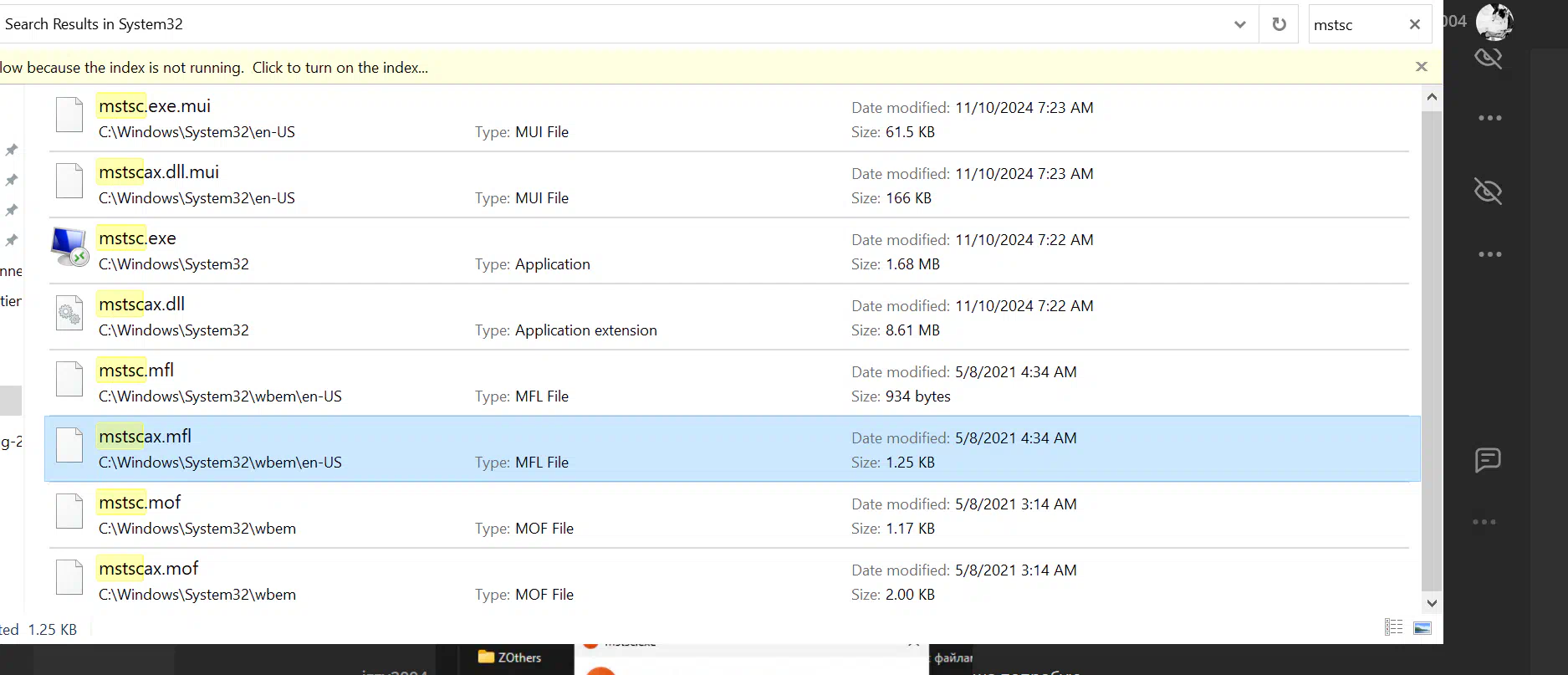The width and height of the screenshot is (1568, 675).
Task: Click '1.25 KB' in the status bar
Action: 52,630
